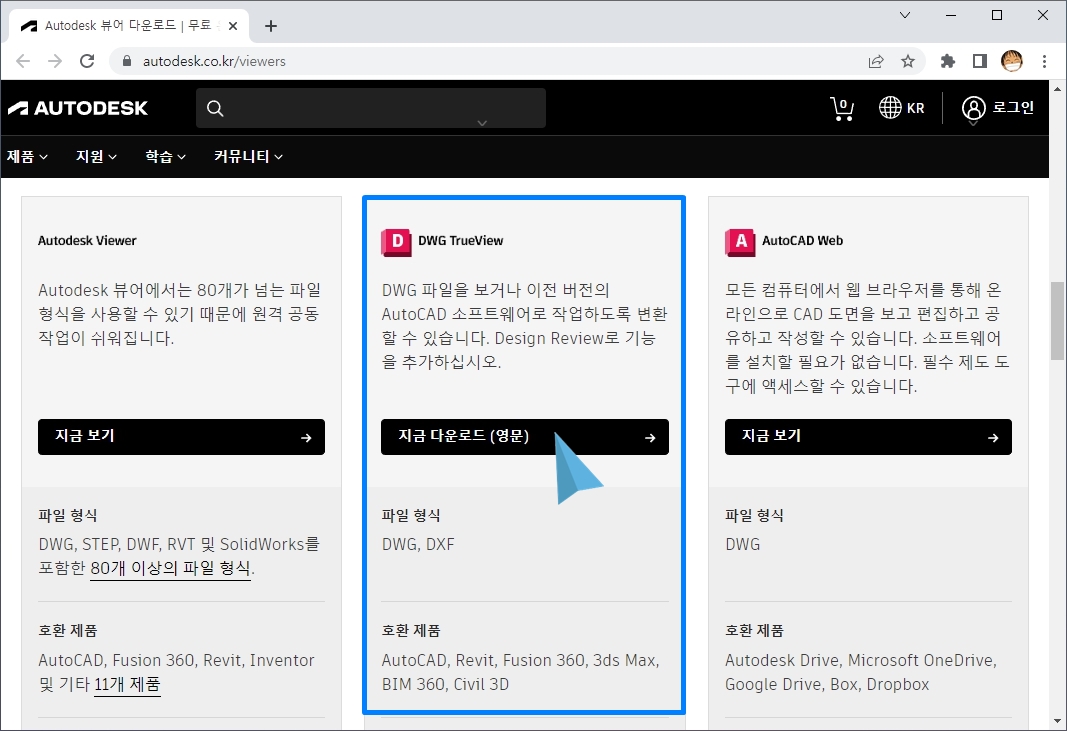Open Chrome three-dot menu
The width and height of the screenshot is (1067, 731).
(1044, 61)
